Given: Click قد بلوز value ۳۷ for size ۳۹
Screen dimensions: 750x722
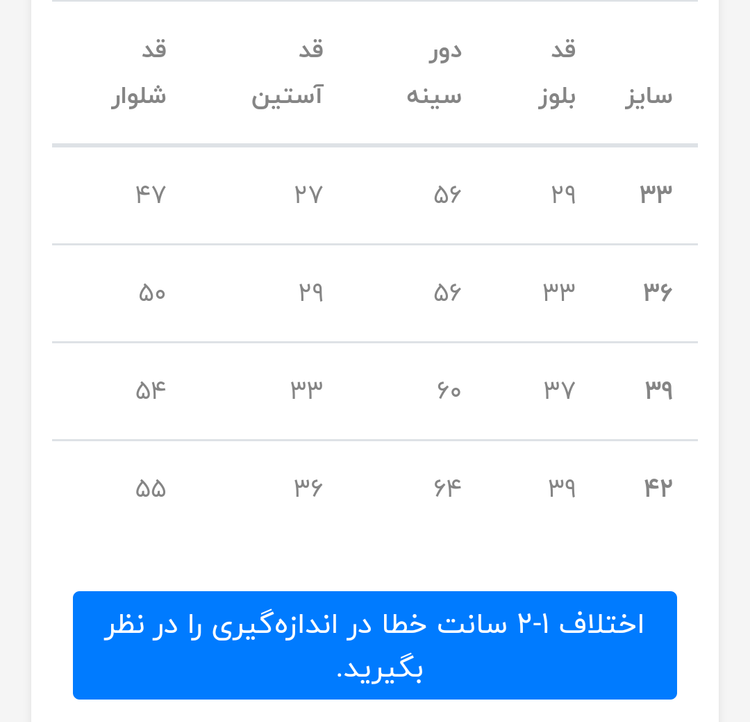Looking at the screenshot, I should click(559, 389).
